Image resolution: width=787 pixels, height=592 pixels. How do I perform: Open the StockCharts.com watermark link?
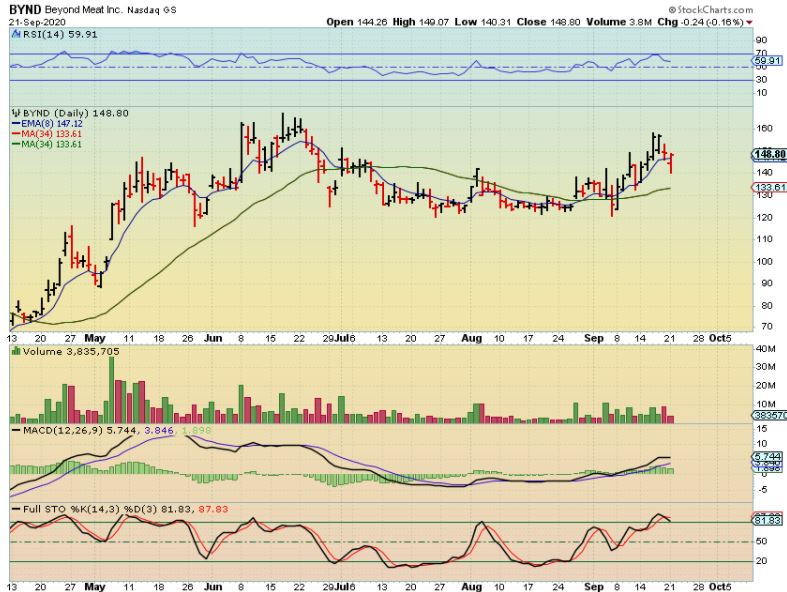pos(711,10)
